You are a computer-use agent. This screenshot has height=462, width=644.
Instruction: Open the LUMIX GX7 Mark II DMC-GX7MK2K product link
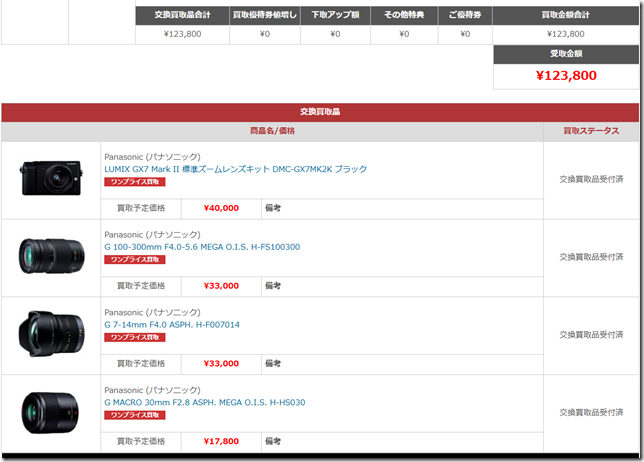coord(235,169)
